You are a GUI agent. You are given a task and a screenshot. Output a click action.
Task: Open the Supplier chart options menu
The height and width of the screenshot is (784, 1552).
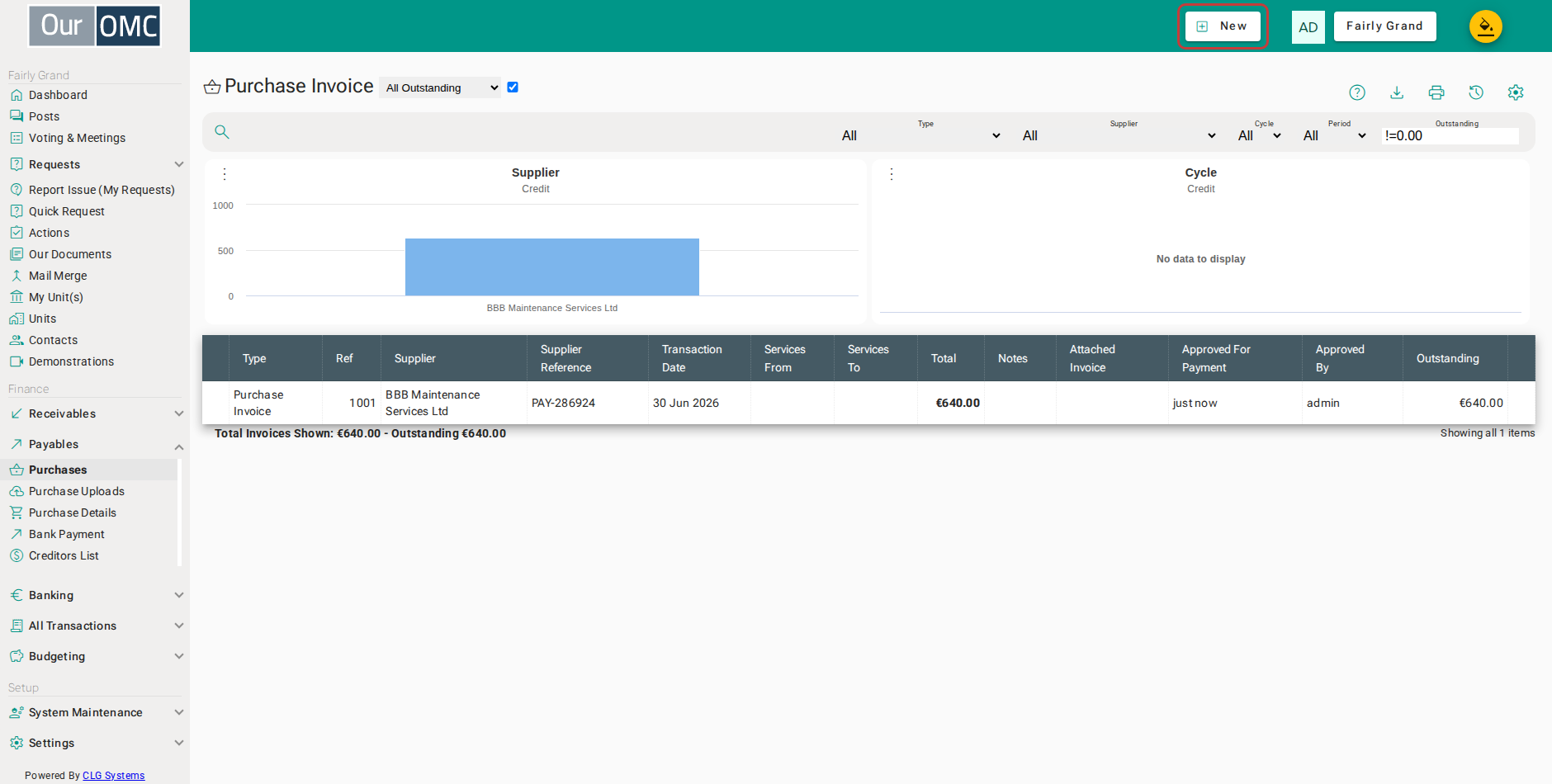[225, 174]
